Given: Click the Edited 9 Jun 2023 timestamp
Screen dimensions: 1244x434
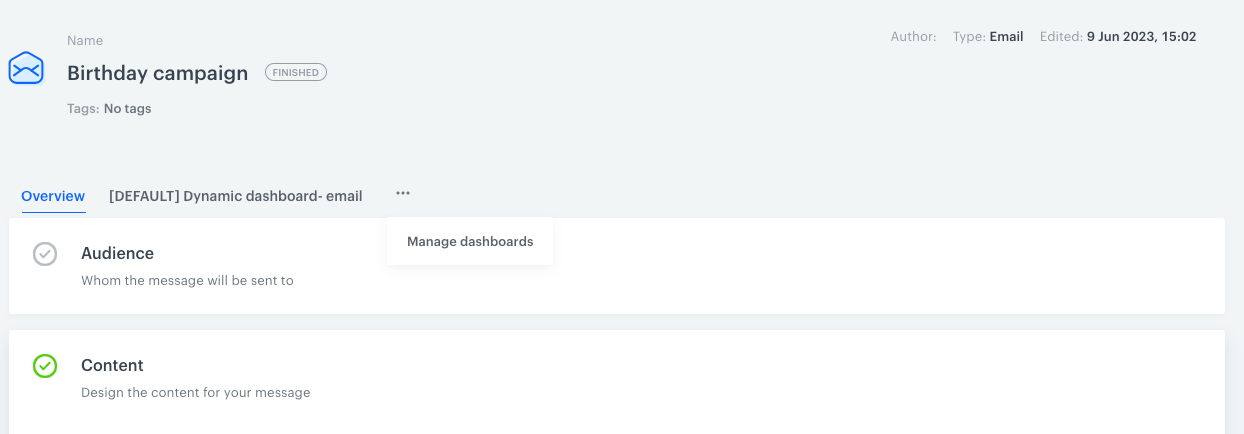Looking at the screenshot, I should tap(1118, 36).
